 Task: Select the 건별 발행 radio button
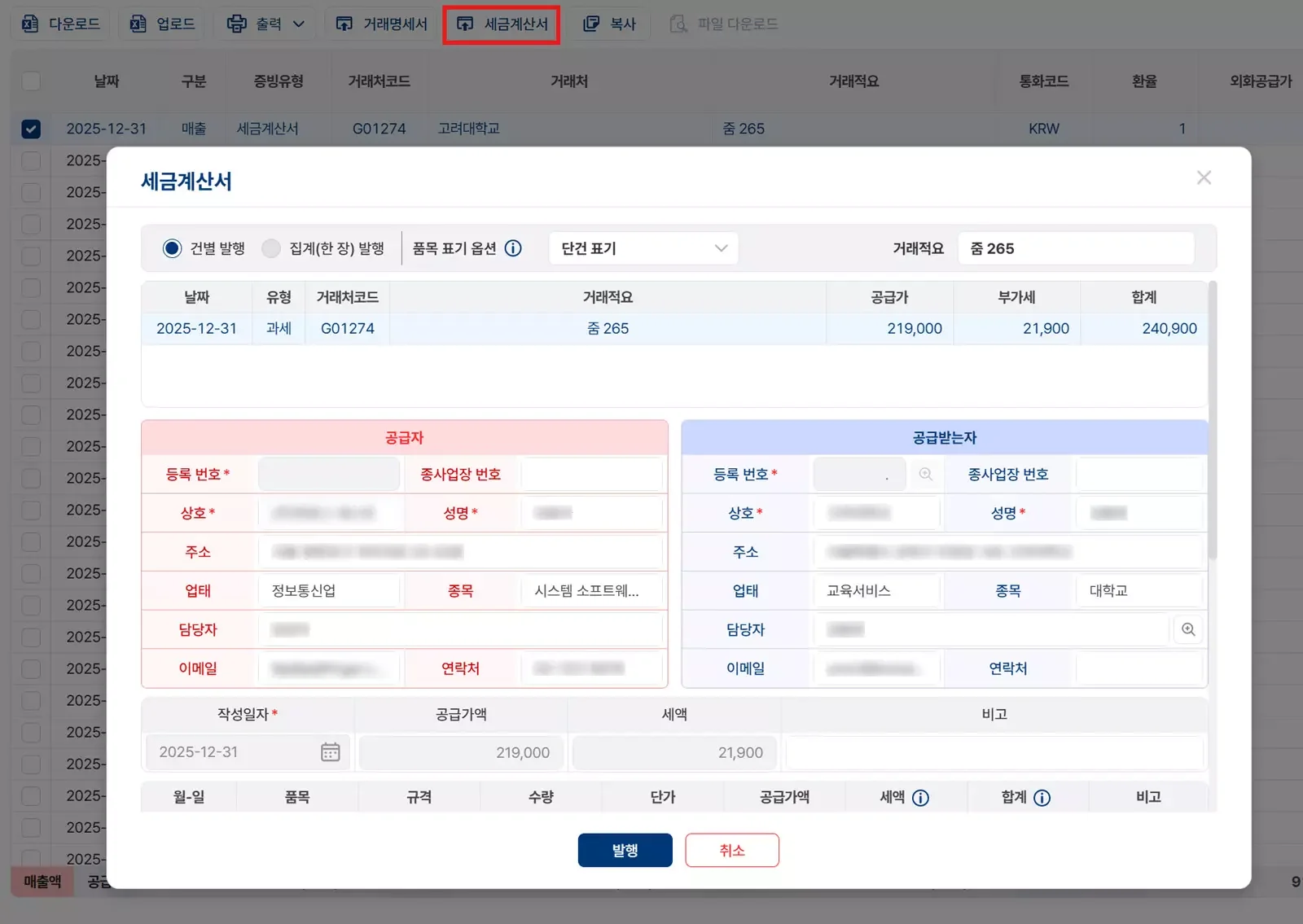(x=172, y=248)
